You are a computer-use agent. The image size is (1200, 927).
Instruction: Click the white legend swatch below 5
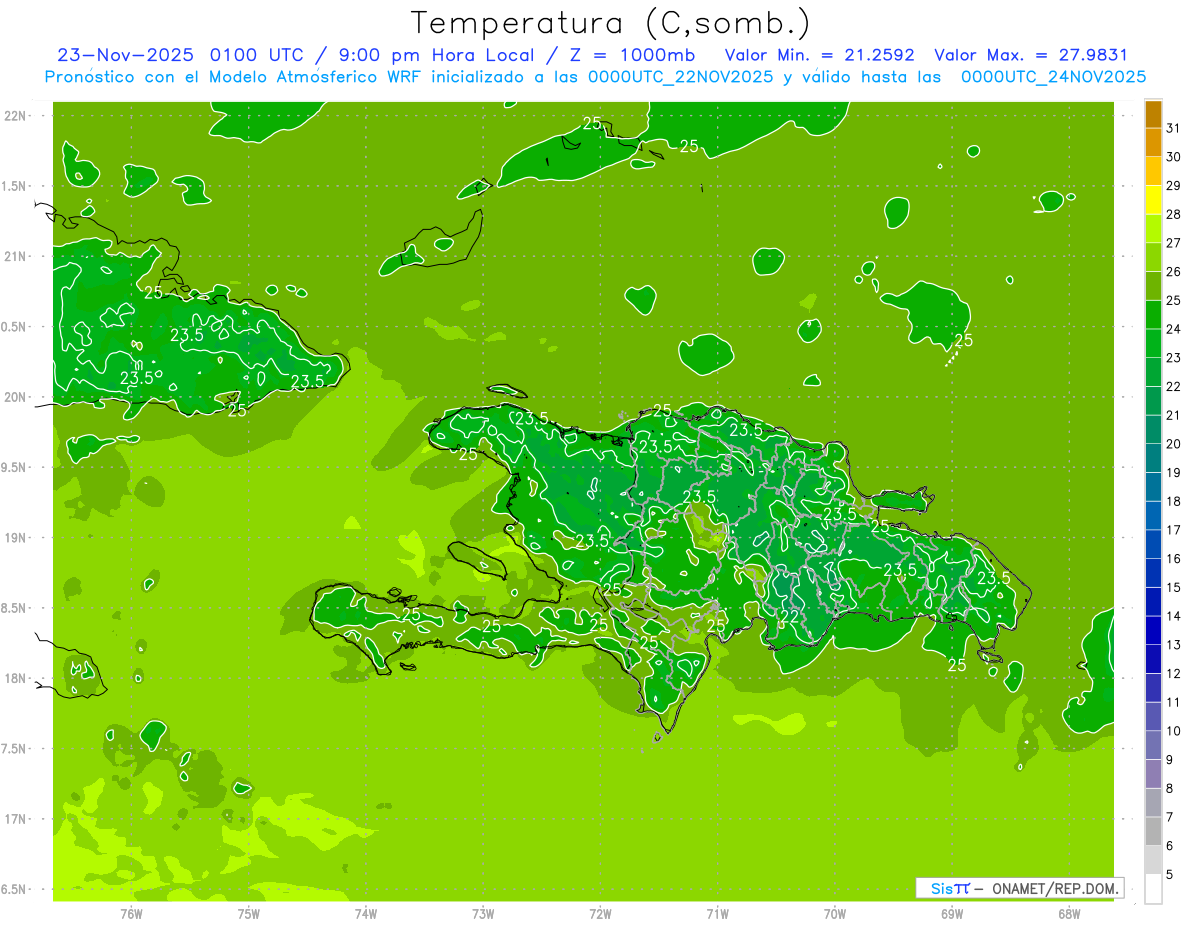[1153, 889]
